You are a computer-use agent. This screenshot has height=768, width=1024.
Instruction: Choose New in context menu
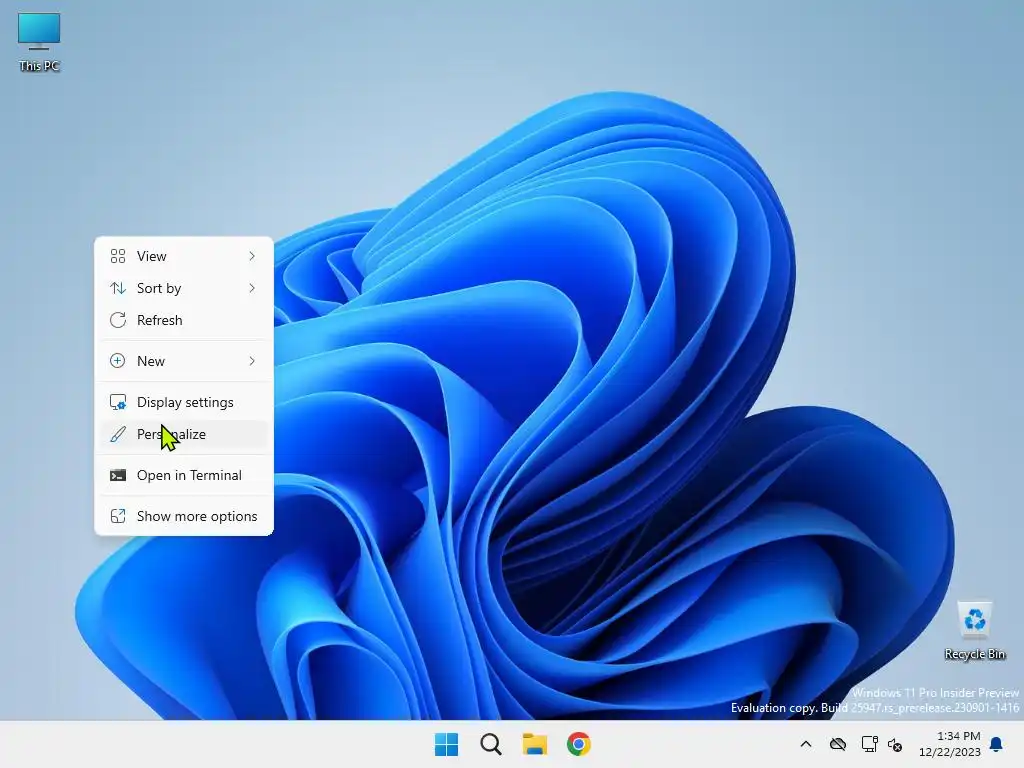[x=184, y=361]
